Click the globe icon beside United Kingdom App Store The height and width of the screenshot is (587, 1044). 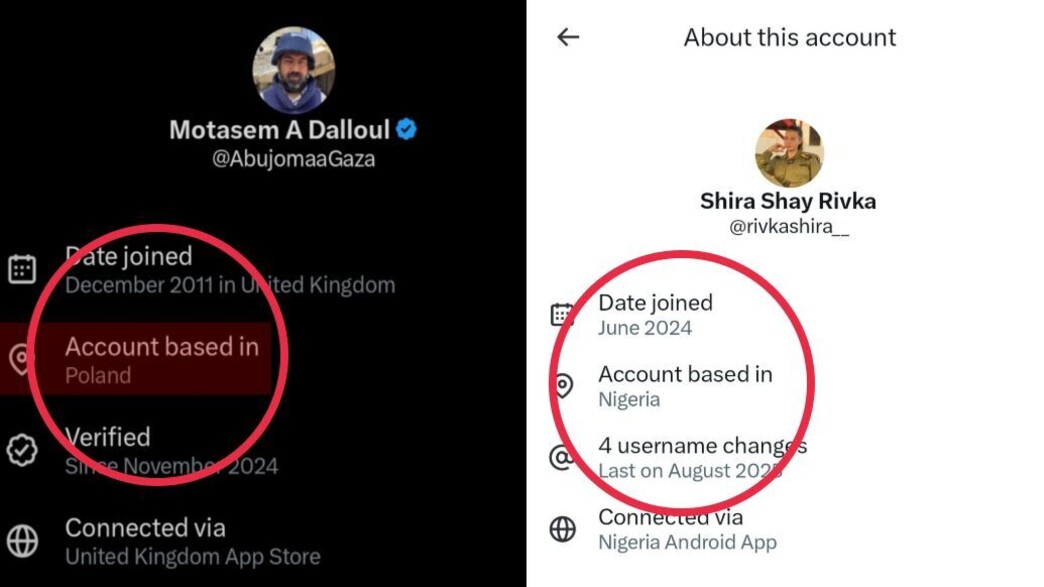pos(22,541)
